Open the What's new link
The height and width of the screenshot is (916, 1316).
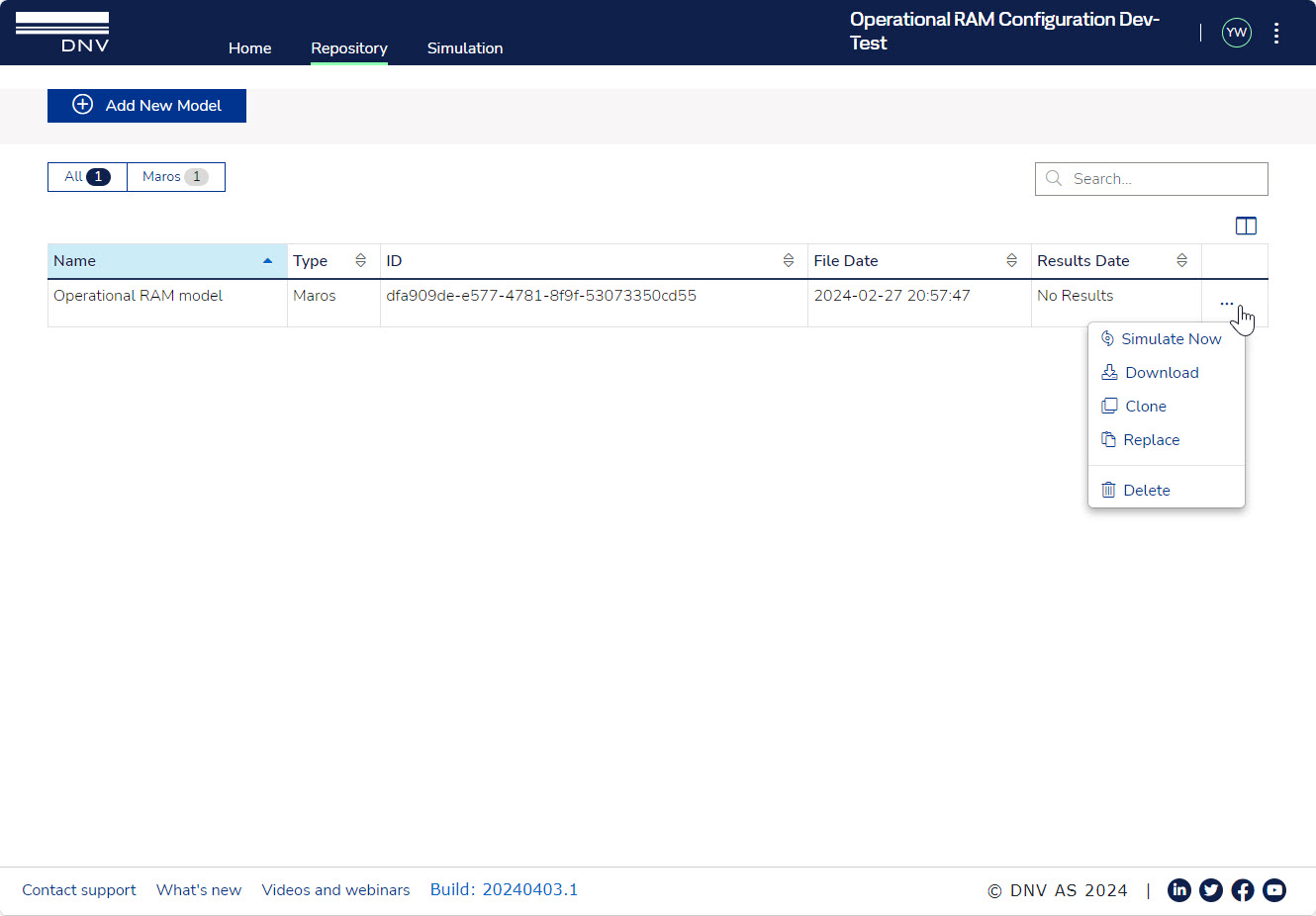[x=199, y=890]
